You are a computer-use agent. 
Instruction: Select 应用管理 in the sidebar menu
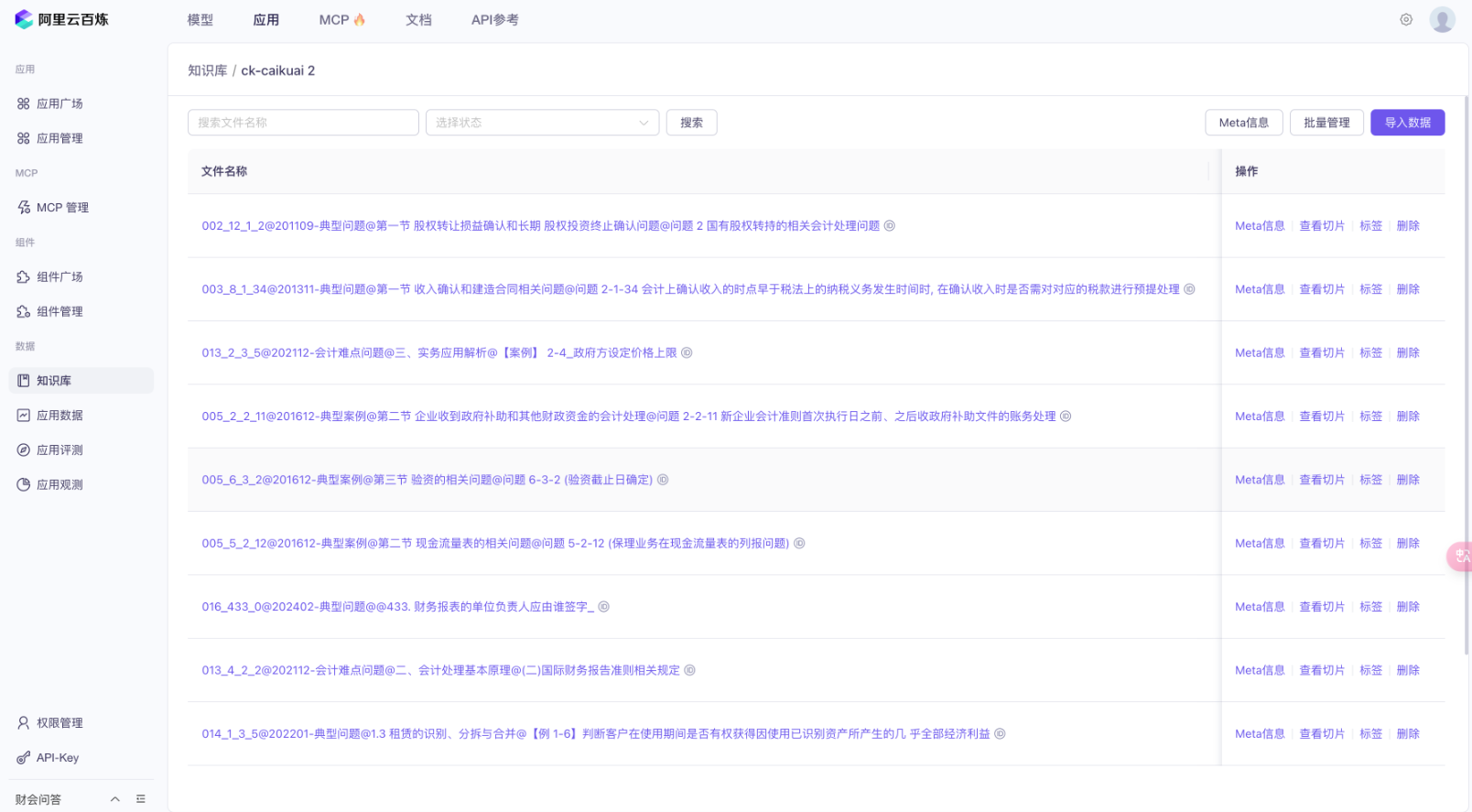pyautogui.click(x=81, y=138)
